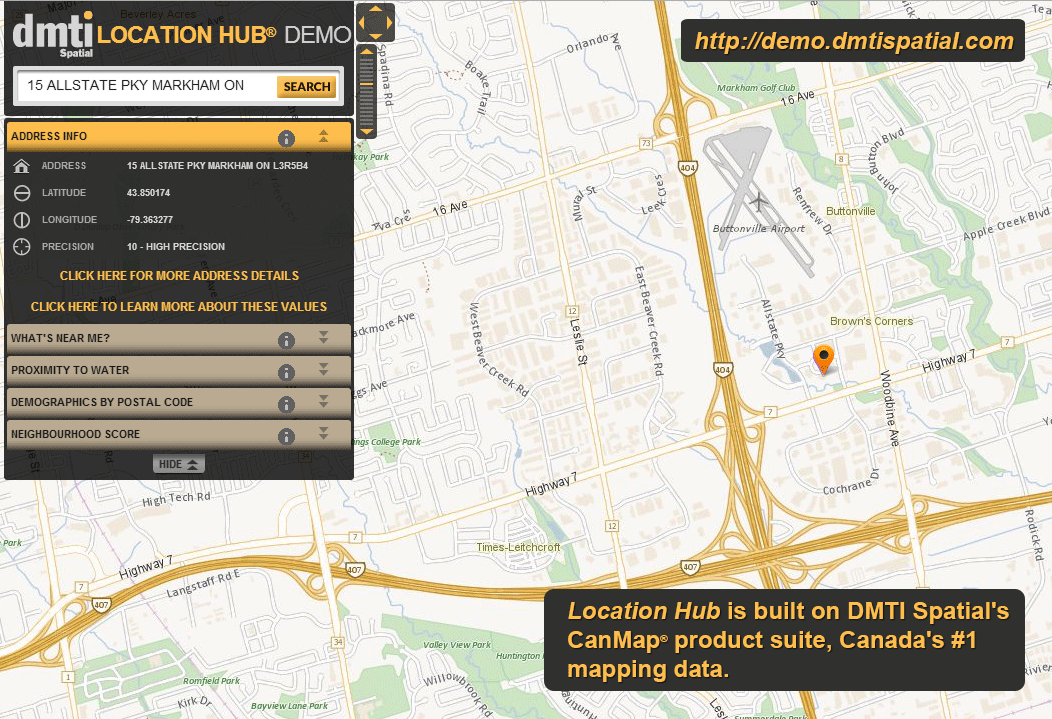Viewport: 1052px width, 719px height.
Task: Click Proximity to Water info icon
Action: (x=286, y=372)
